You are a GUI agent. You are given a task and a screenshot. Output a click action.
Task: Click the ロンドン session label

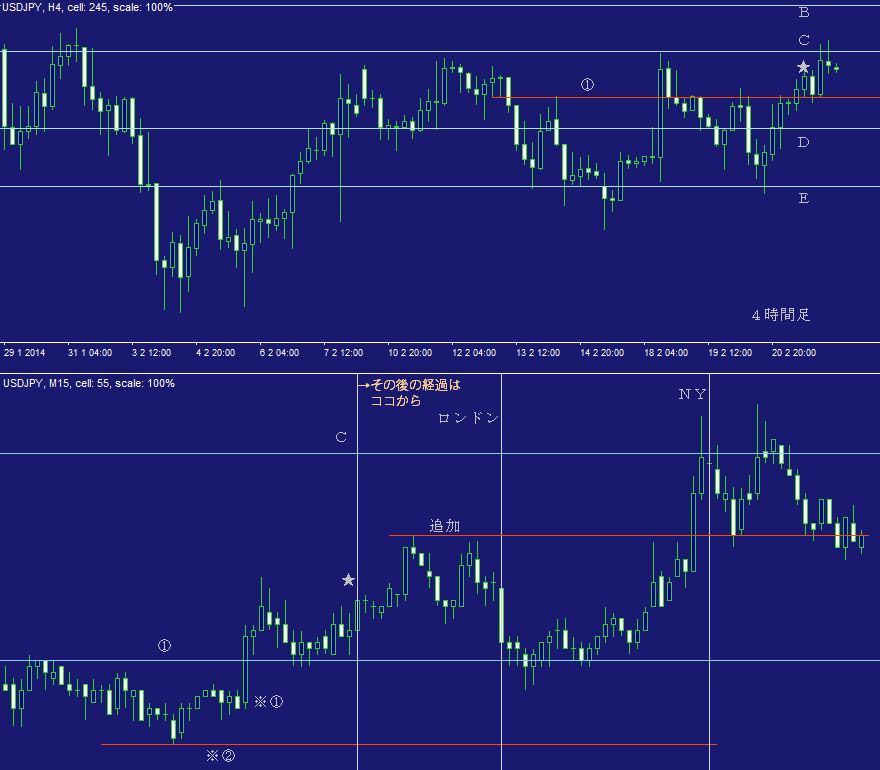click(468, 418)
